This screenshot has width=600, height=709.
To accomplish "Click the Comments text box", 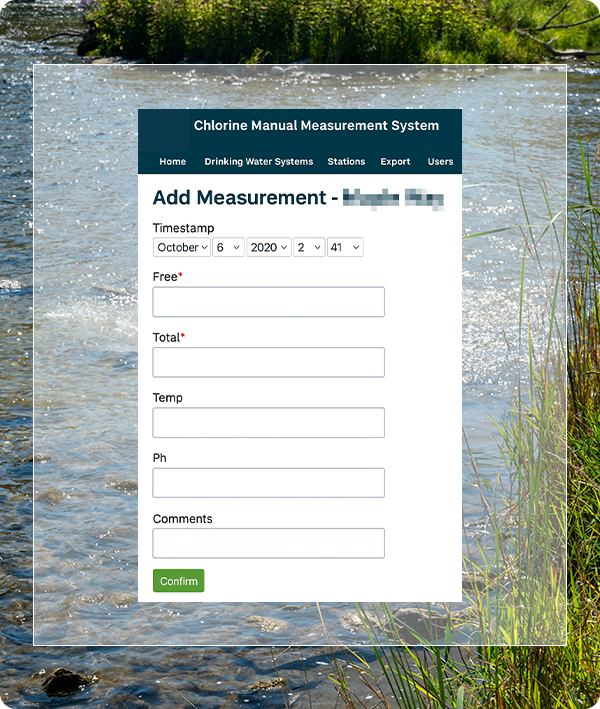I will (x=268, y=543).
